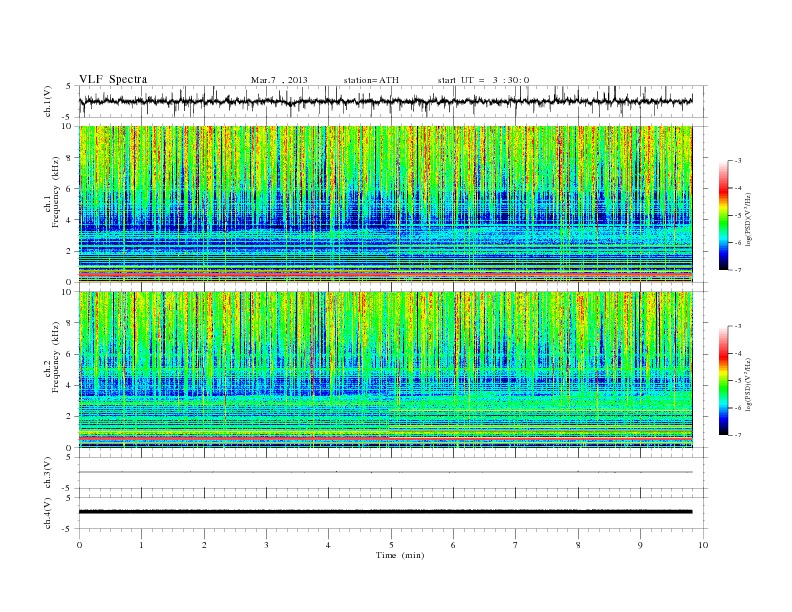Click the thick black ch.4 voltage trace

pos(385,512)
